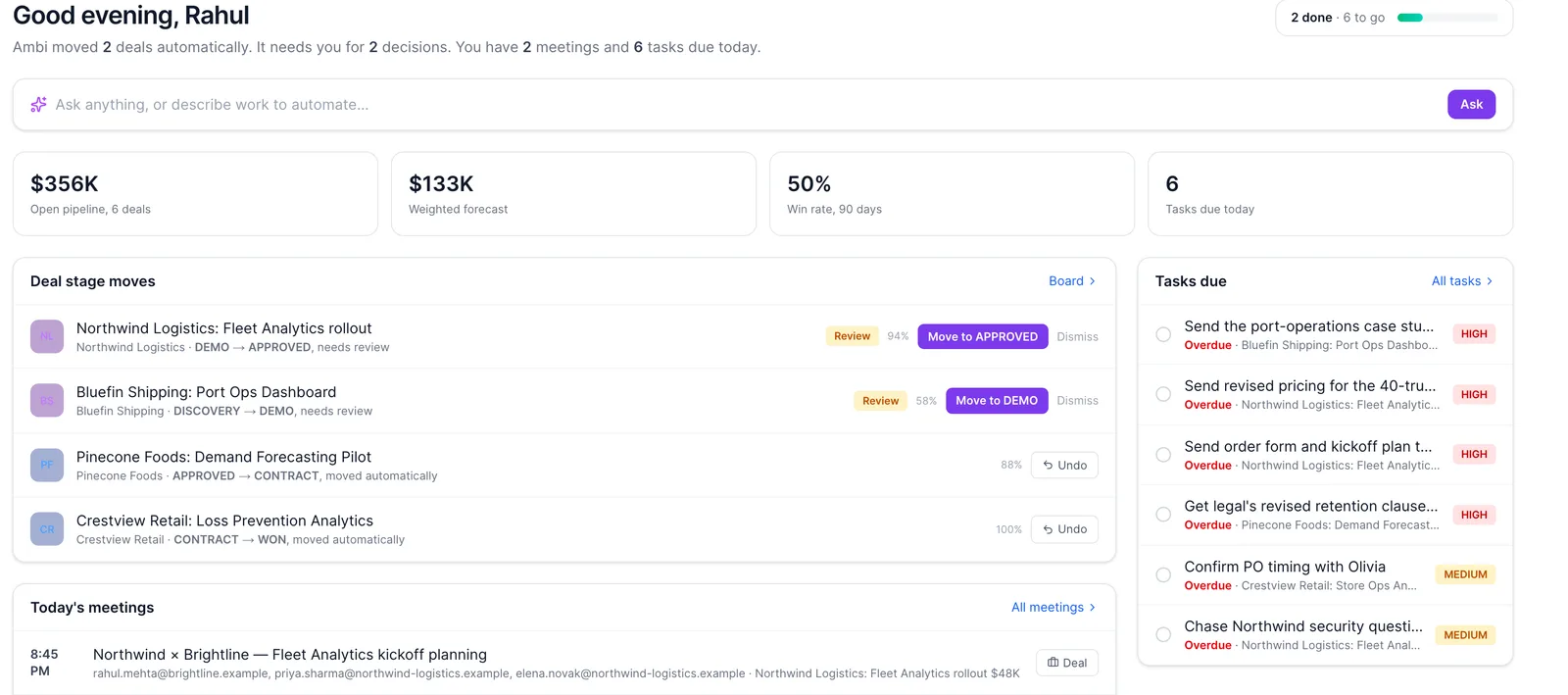Open the 6 Tasks due today card
Image resolution: width=1568 pixels, height=695 pixels.
coord(1330,194)
